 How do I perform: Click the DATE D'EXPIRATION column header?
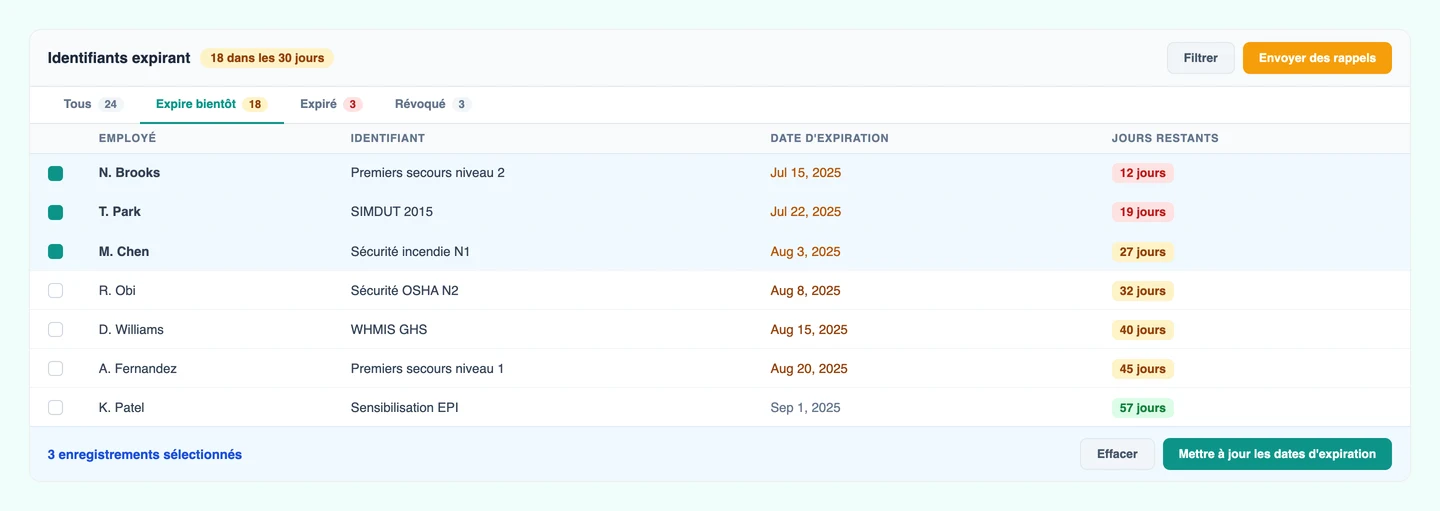pyautogui.click(x=829, y=138)
